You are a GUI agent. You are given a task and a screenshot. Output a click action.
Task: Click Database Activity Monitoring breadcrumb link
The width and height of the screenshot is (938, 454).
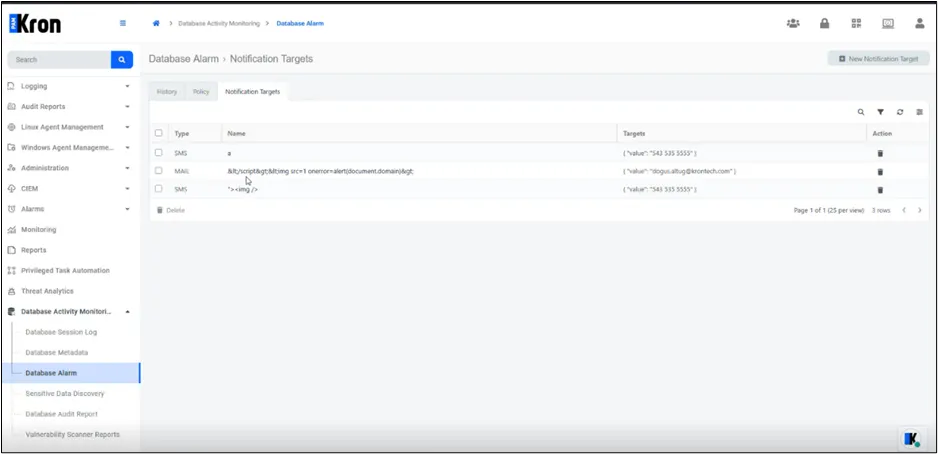219,23
